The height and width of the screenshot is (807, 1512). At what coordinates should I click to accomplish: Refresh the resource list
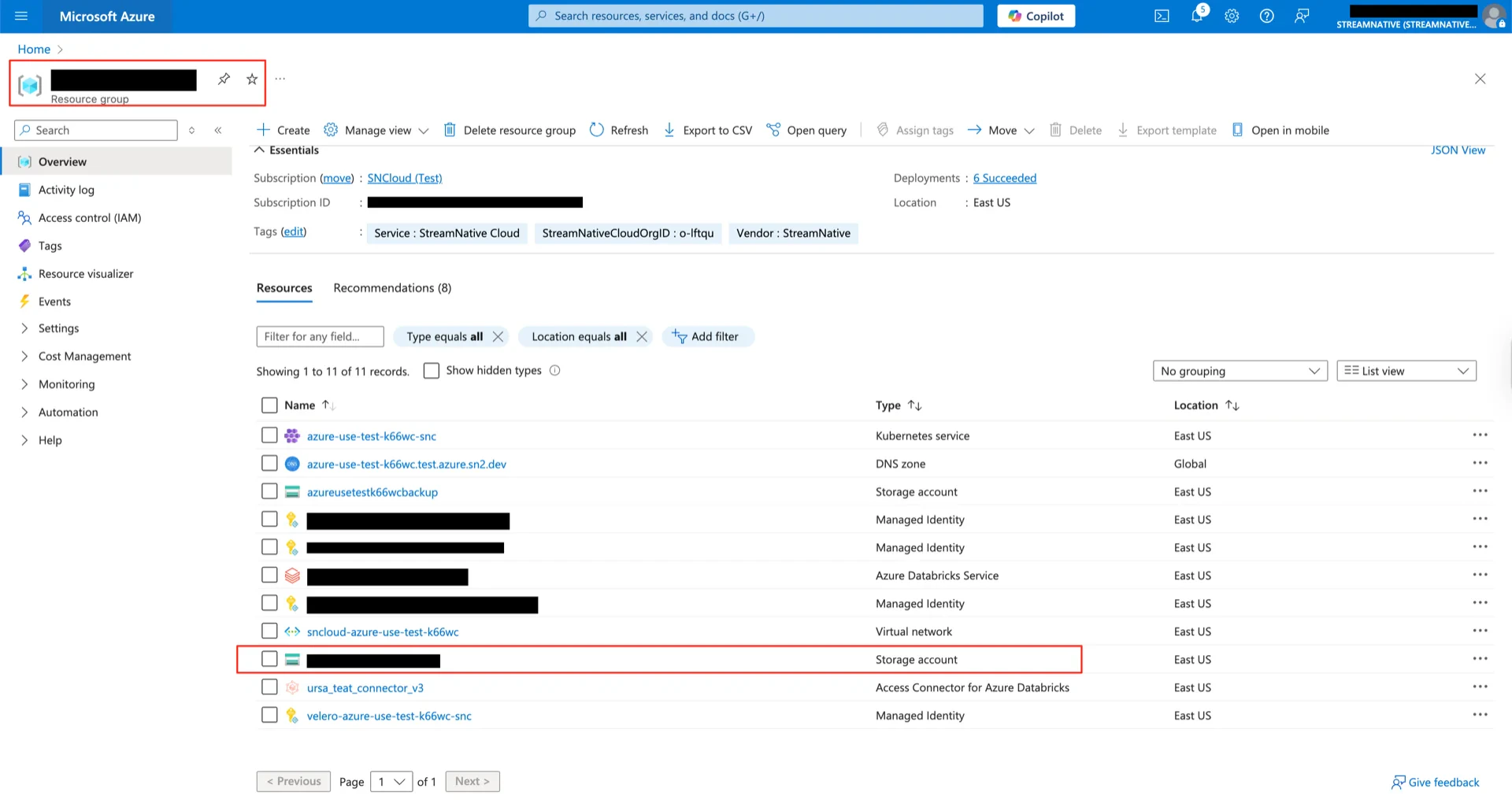(x=619, y=130)
